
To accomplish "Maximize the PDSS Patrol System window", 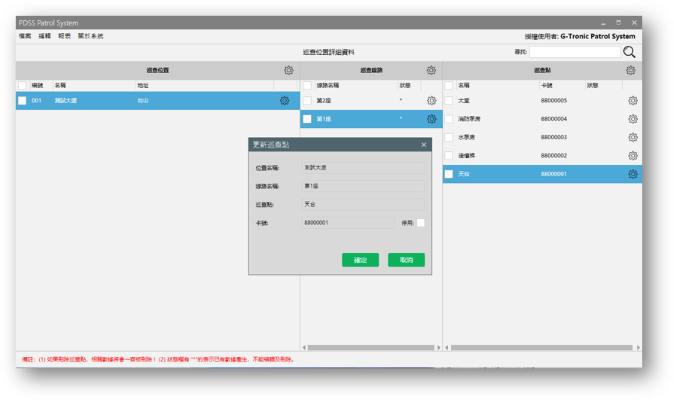I will pos(619,23).
